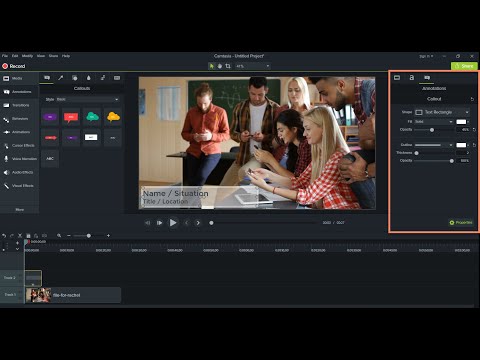Open the Cursor Effects sidebar tab
This screenshot has width=480, height=360.
pyautogui.click(x=19, y=146)
